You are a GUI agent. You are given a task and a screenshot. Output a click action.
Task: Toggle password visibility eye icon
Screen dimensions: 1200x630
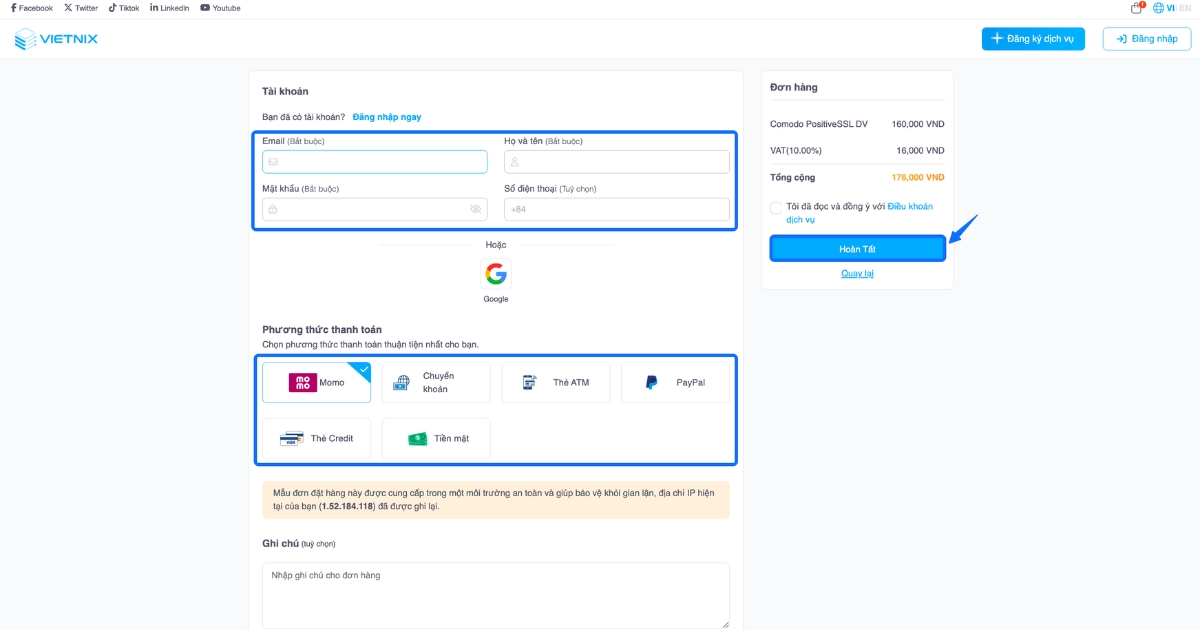(x=476, y=209)
